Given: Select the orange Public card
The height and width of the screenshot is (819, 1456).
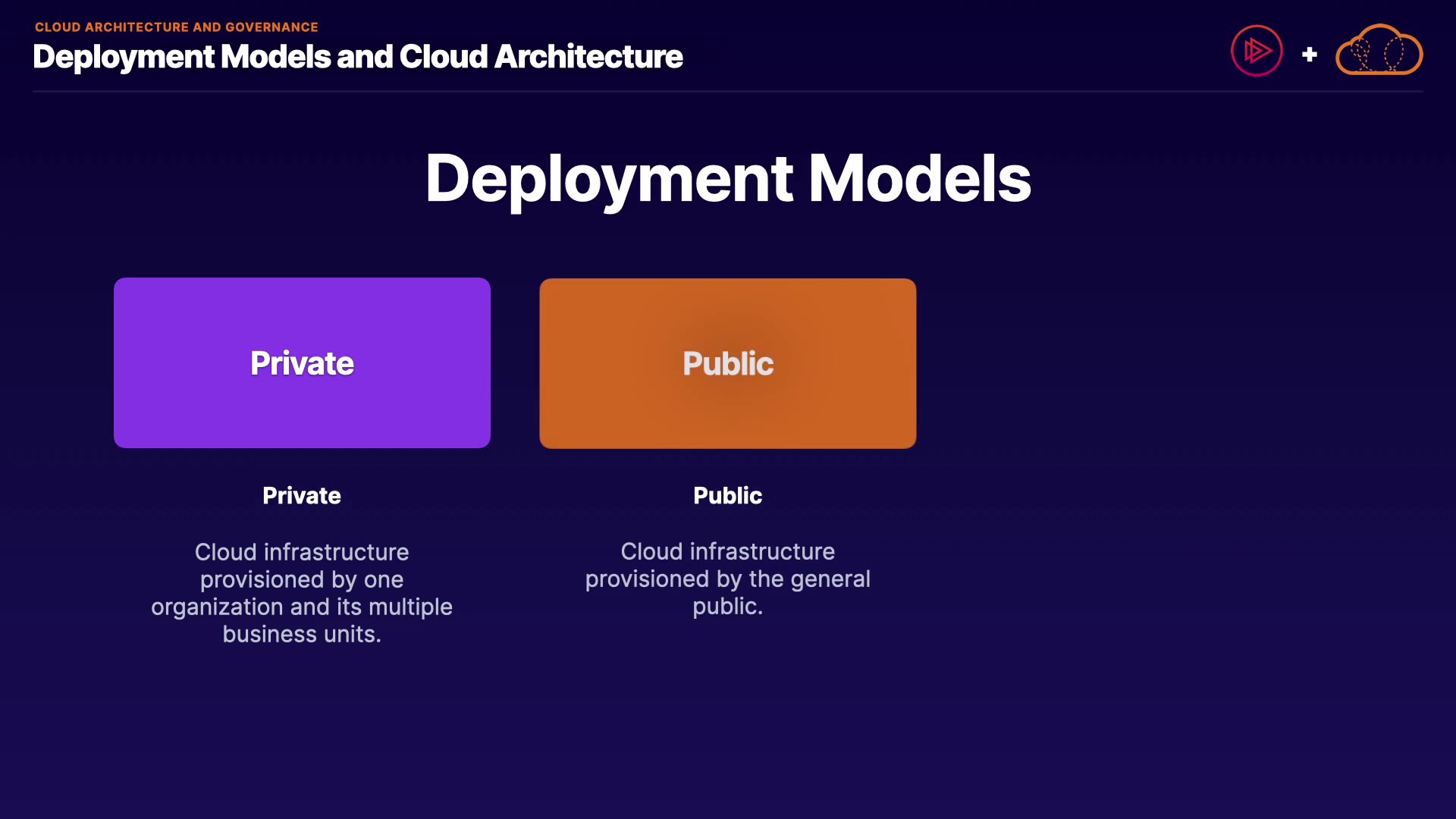Looking at the screenshot, I should [727, 363].
